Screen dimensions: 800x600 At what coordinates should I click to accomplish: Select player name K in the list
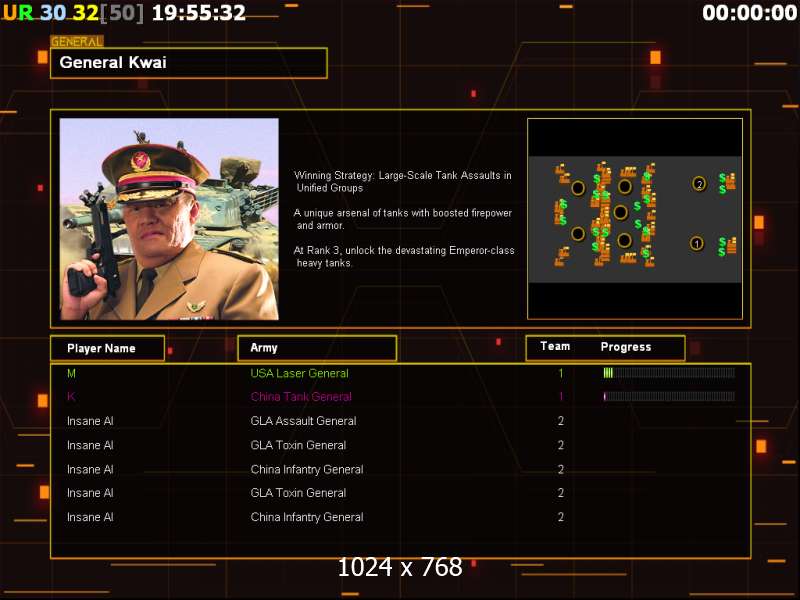(71, 397)
